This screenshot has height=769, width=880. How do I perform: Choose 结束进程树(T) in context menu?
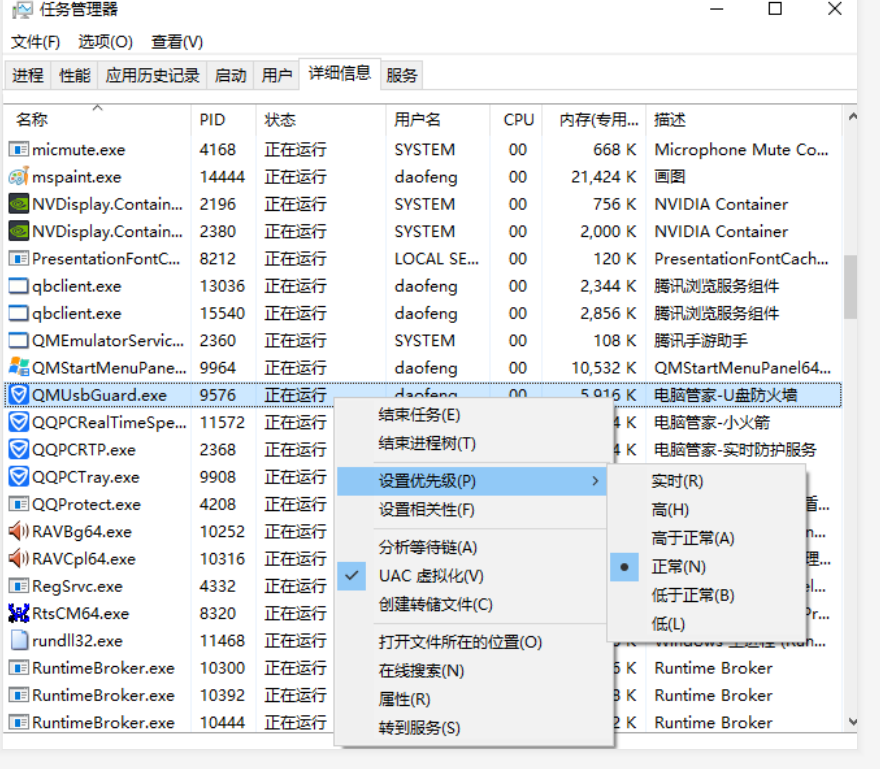pos(471,444)
